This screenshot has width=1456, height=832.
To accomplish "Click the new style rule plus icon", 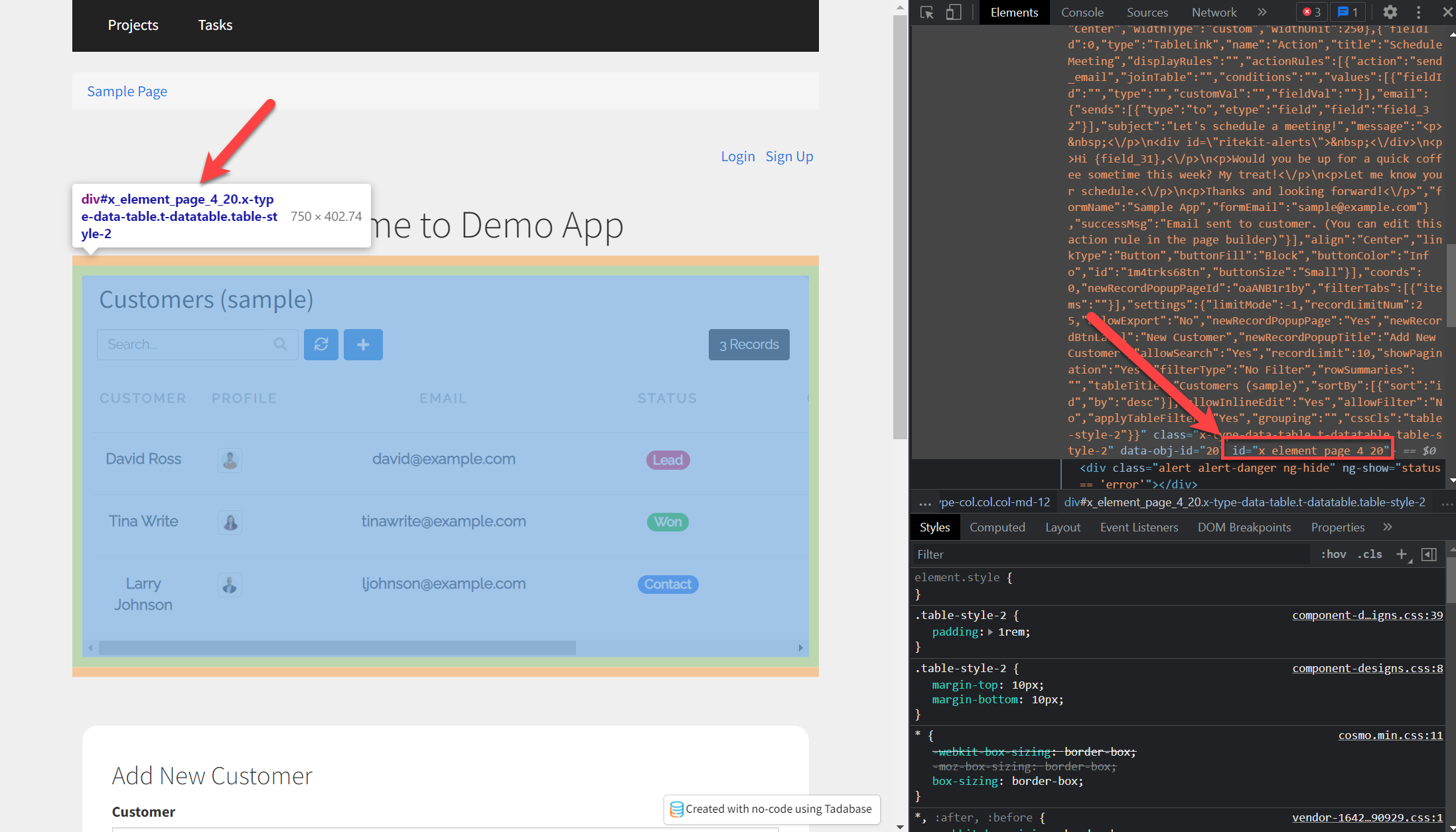I will pos(1402,555).
